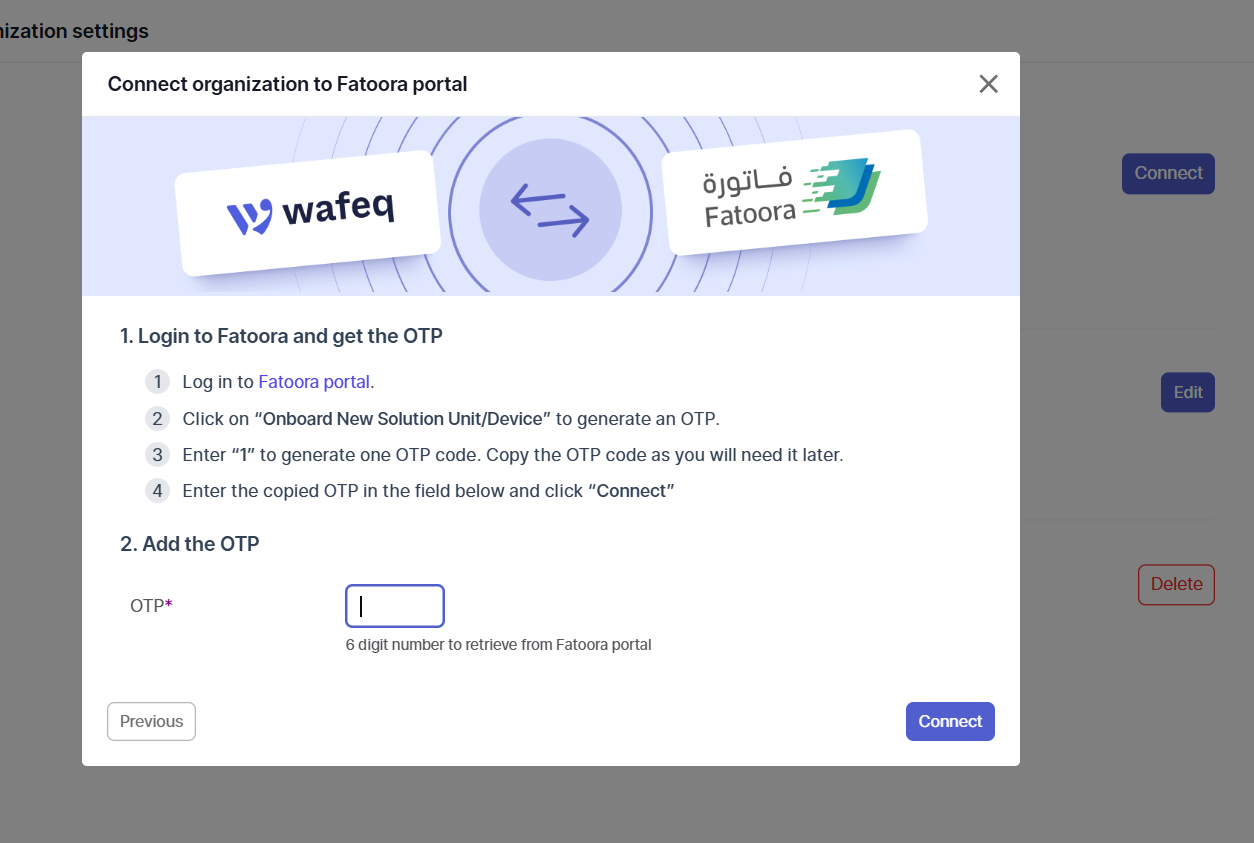Click the "1. Login to Fatoora" heading
The image size is (1254, 843).
tap(281, 336)
